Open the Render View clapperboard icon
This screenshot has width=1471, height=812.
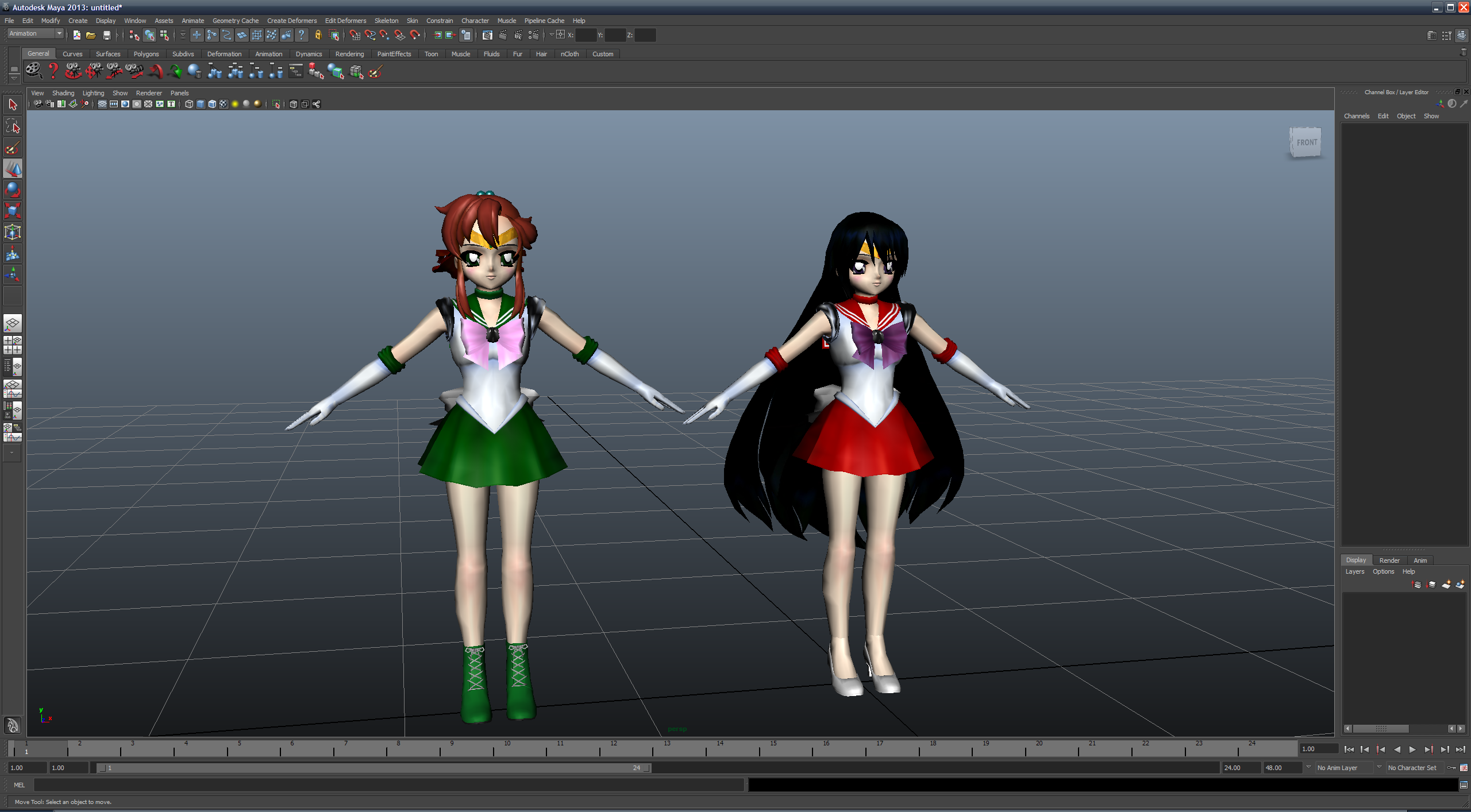coord(487,35)
